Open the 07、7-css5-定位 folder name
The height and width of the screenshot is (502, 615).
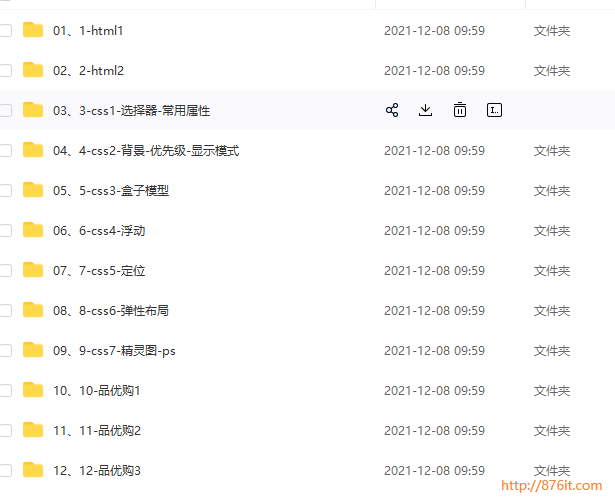coord(99,271)
